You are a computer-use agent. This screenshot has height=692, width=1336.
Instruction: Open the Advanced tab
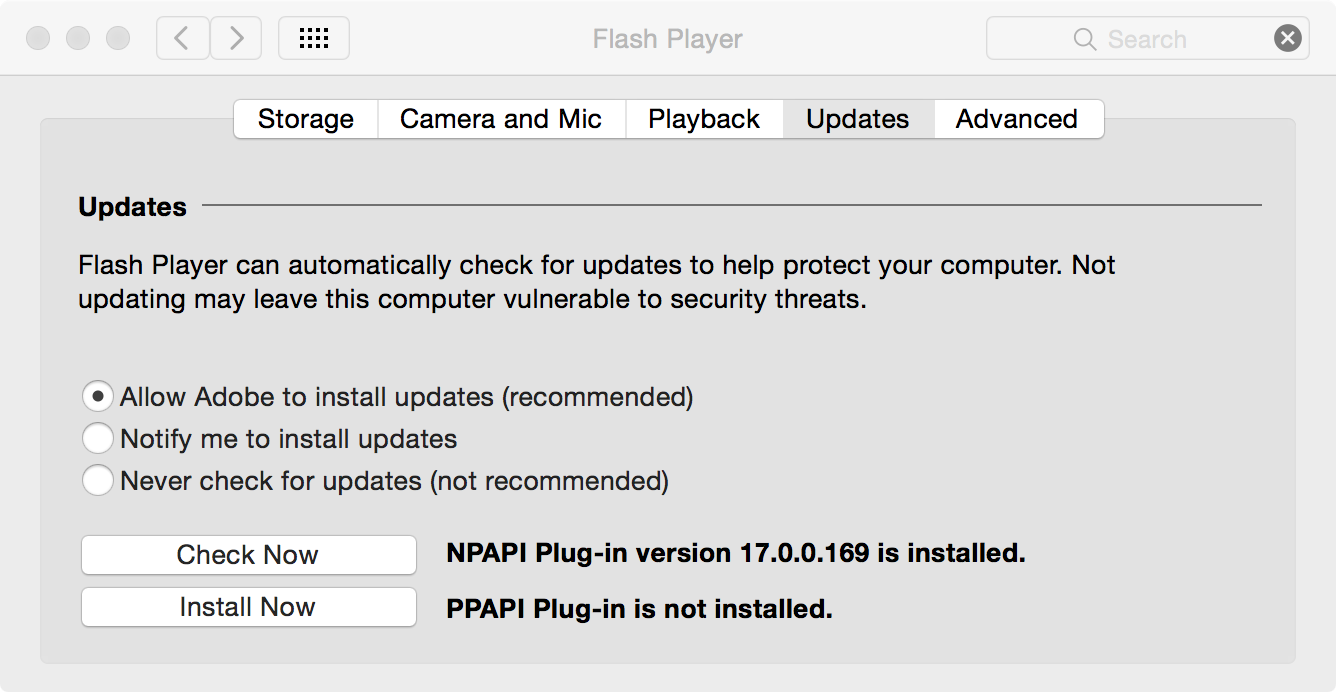click(1017, 119)
